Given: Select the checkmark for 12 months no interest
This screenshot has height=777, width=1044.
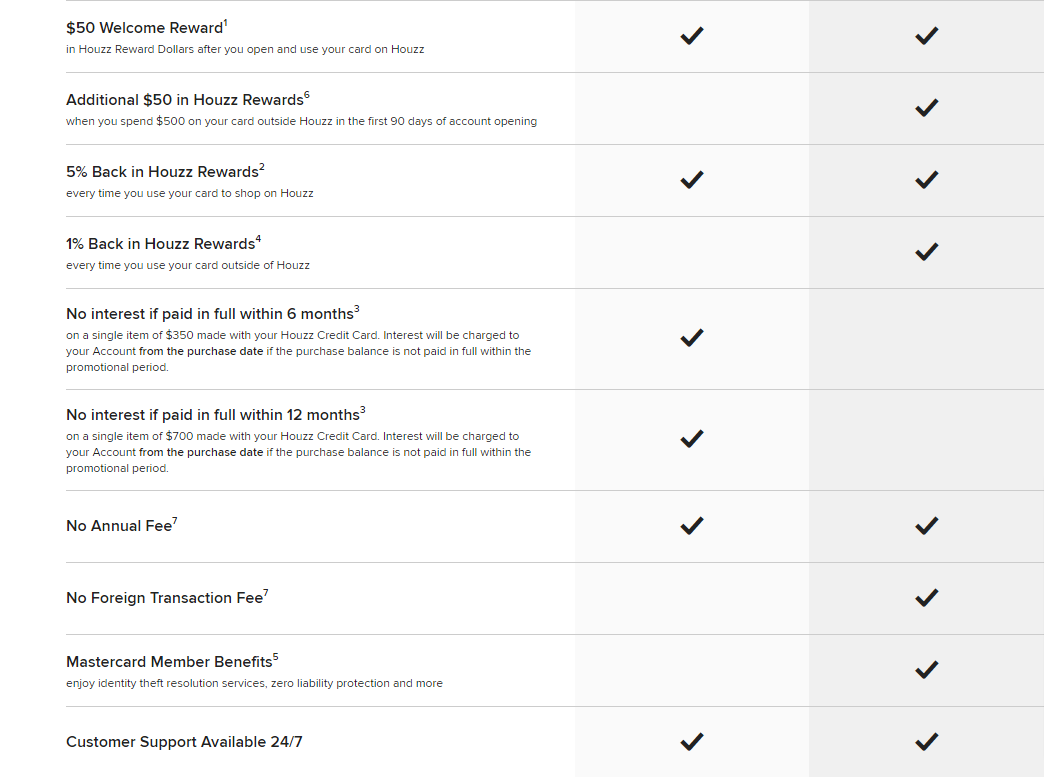Looking at the screenshot, I should 691,439.
